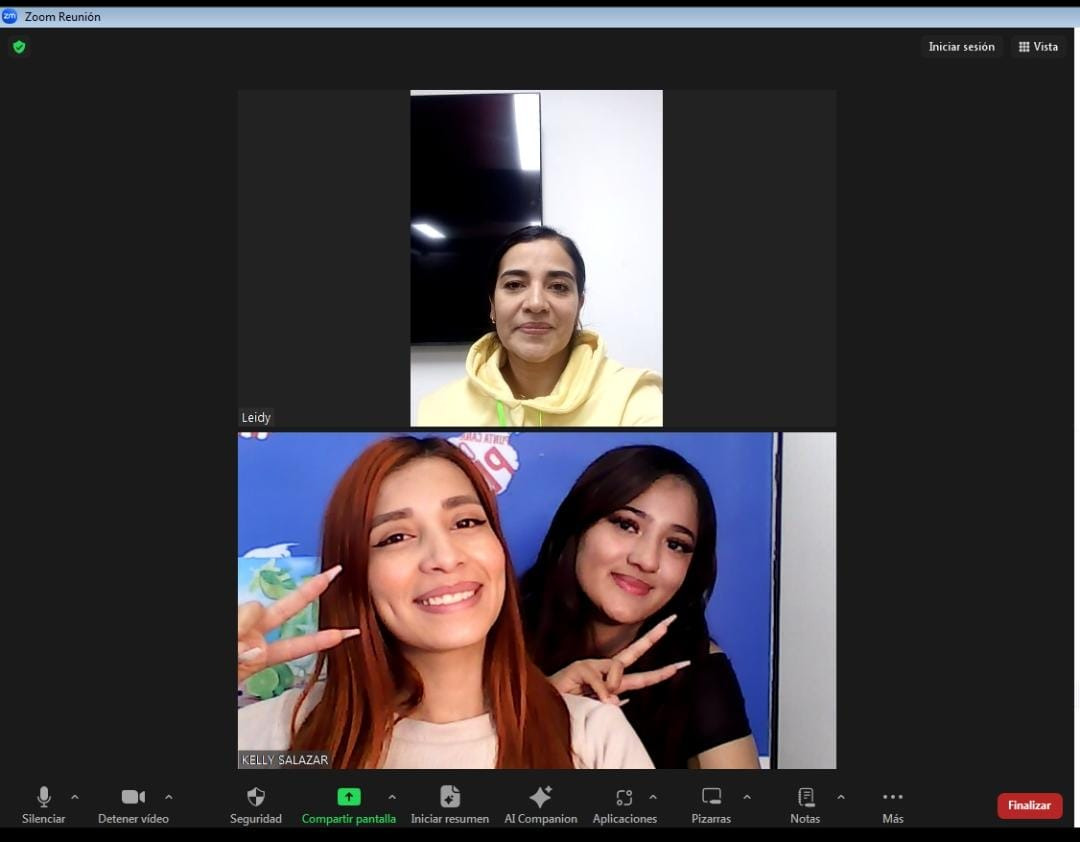This screenshot has width=1080, height=842.
Task: Click the Más three-dots icon
Action: coord(892,797)
